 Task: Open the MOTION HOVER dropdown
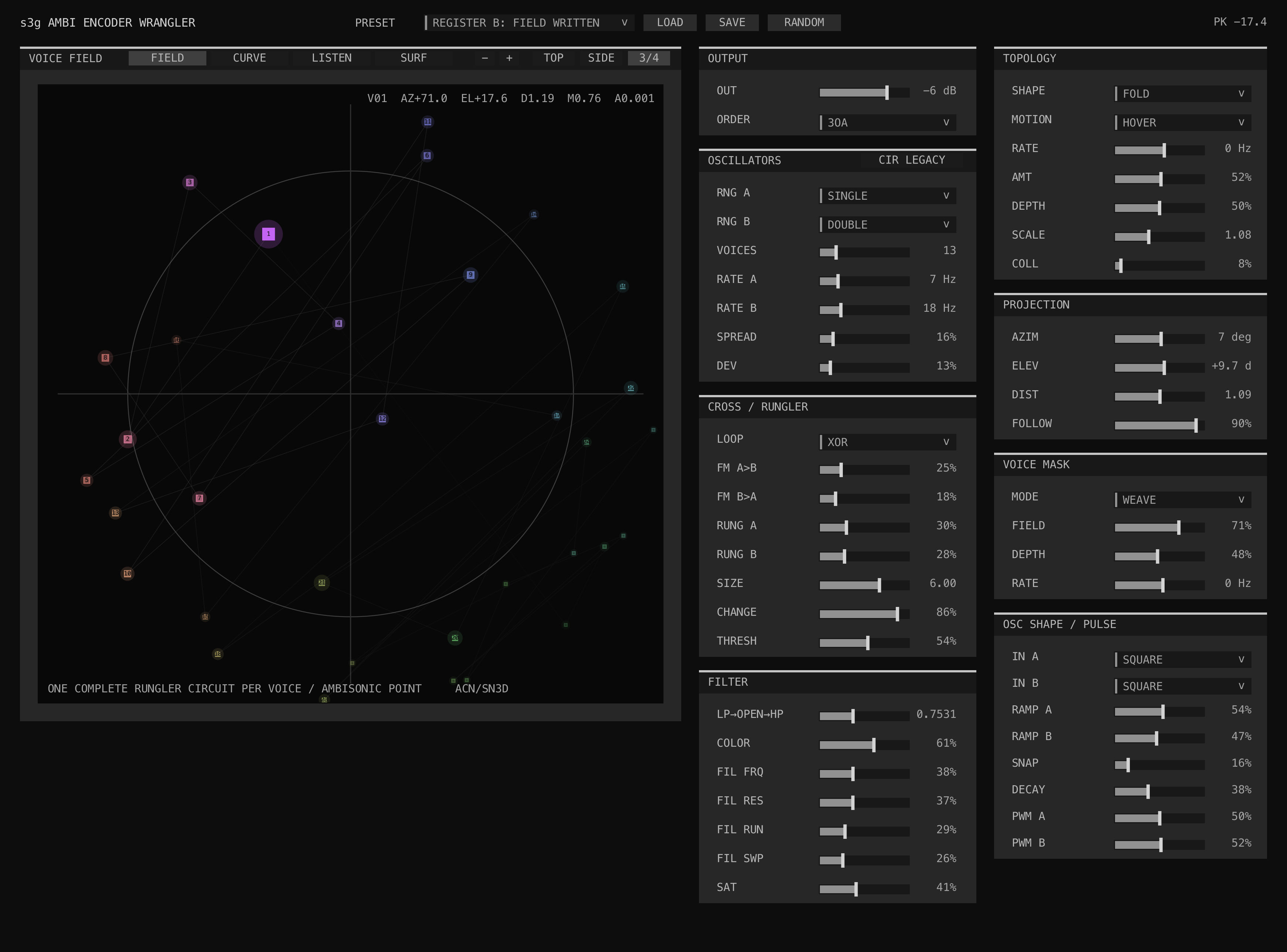coord(1183,122)
